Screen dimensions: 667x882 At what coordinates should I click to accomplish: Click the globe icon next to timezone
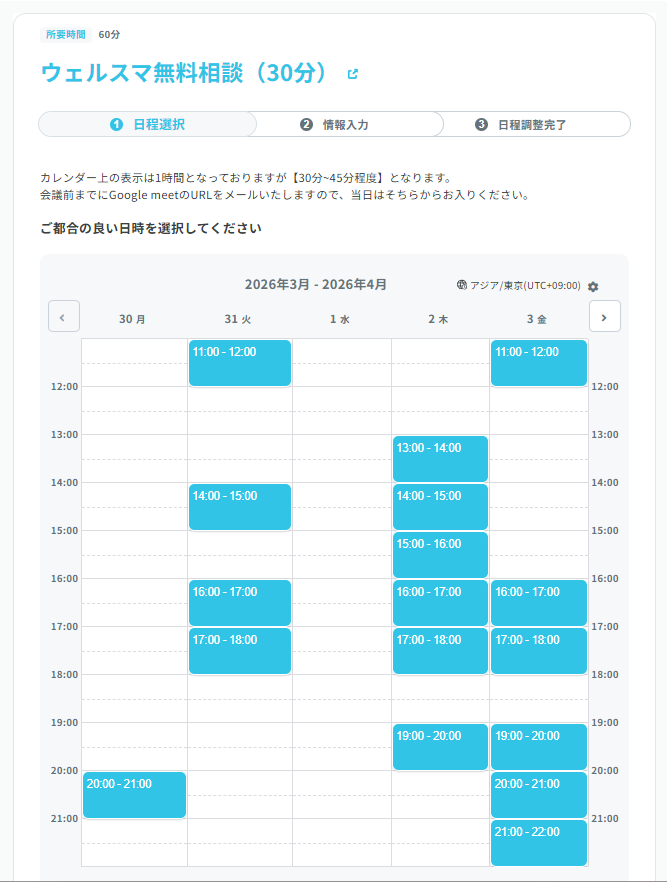[461, 285]
